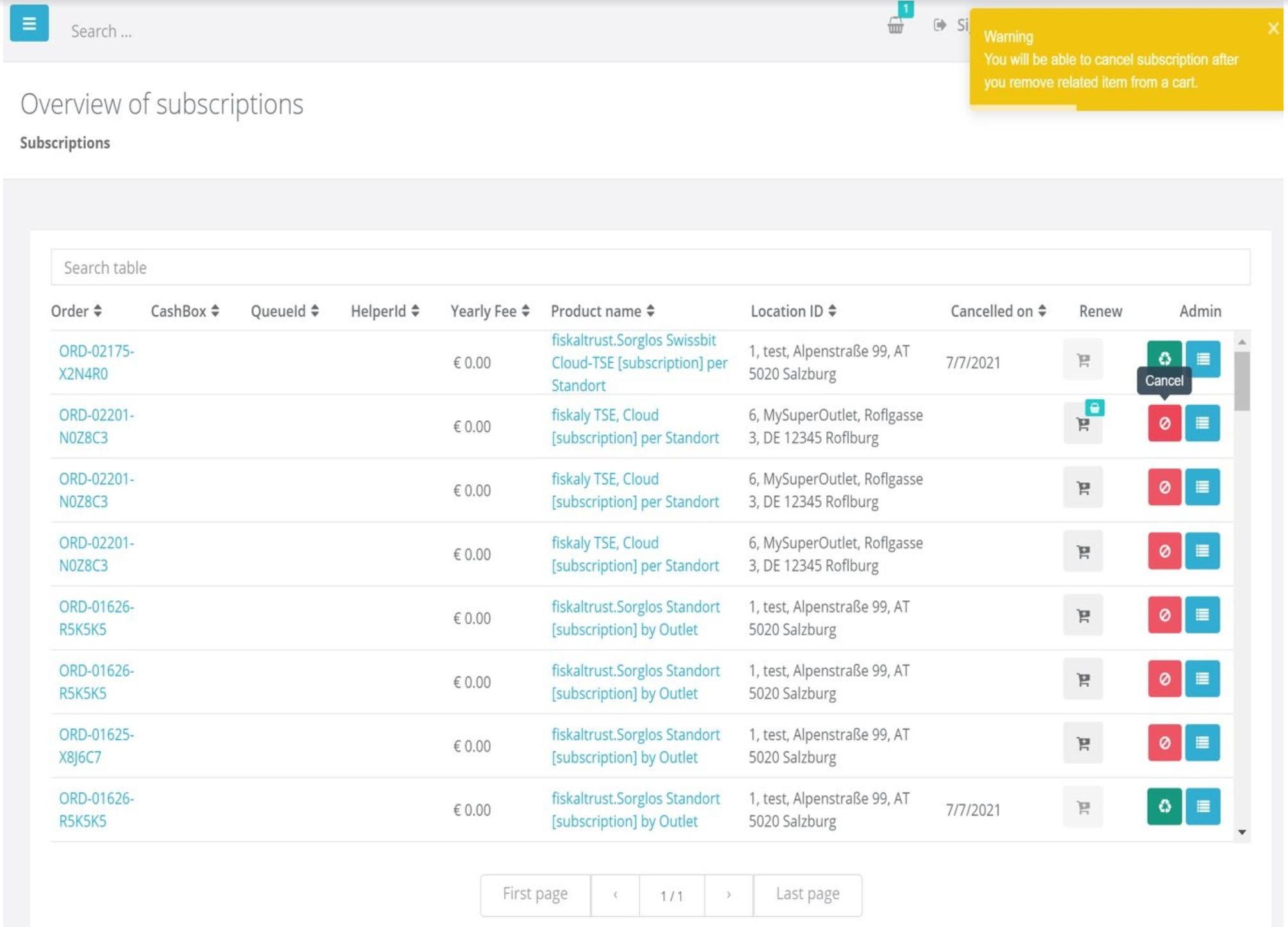This screenshot has height=927, width=1288.
Task: Click renew cart icon for ORD-01625-X8J6C7
Action: tap(1083, 743)
